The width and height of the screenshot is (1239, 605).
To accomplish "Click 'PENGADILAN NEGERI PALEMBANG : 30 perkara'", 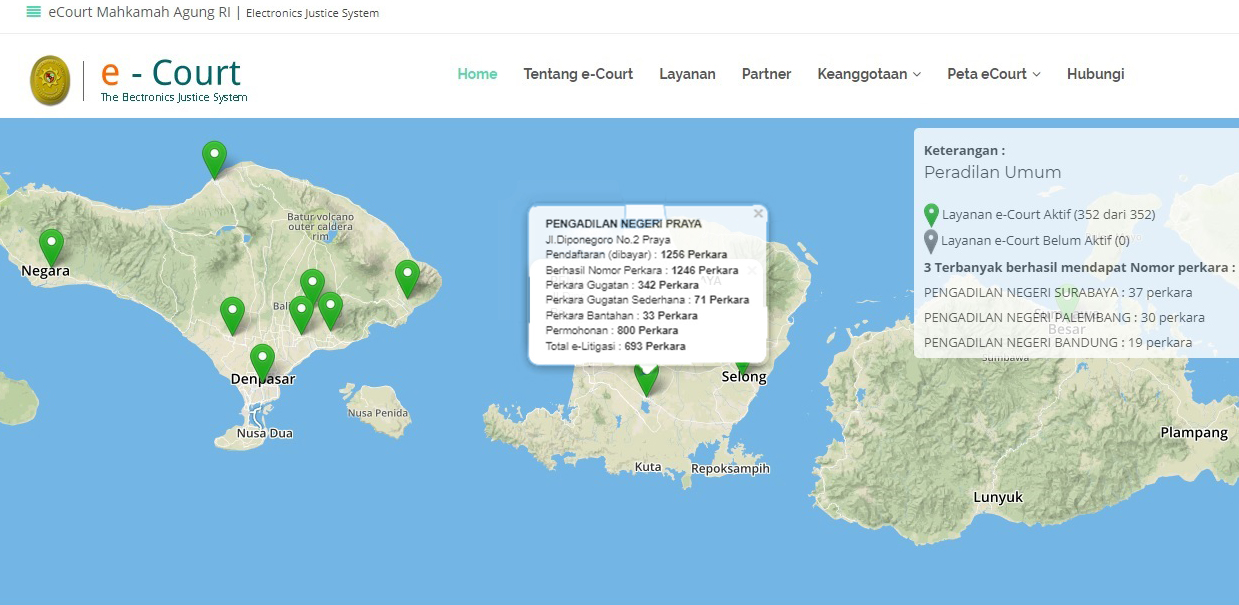I will (1064, 318).
